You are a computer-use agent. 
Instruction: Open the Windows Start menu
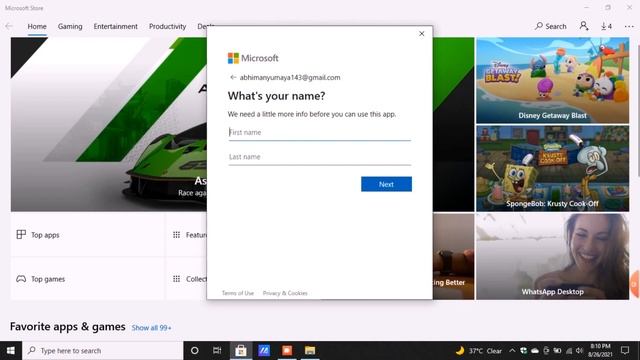(x=11, y=351)
